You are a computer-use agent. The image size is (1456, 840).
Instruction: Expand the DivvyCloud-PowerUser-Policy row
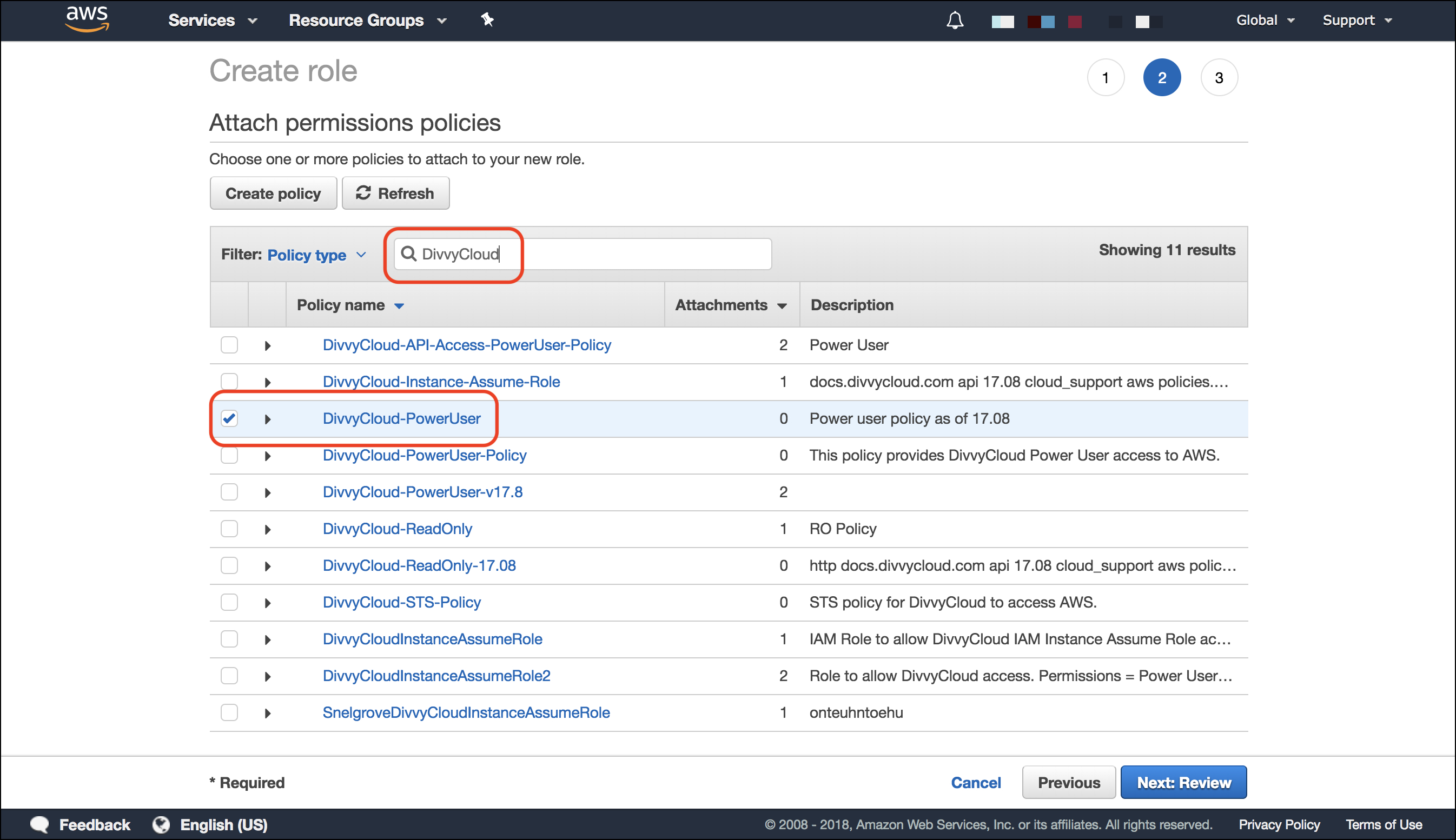click(267, 456)
